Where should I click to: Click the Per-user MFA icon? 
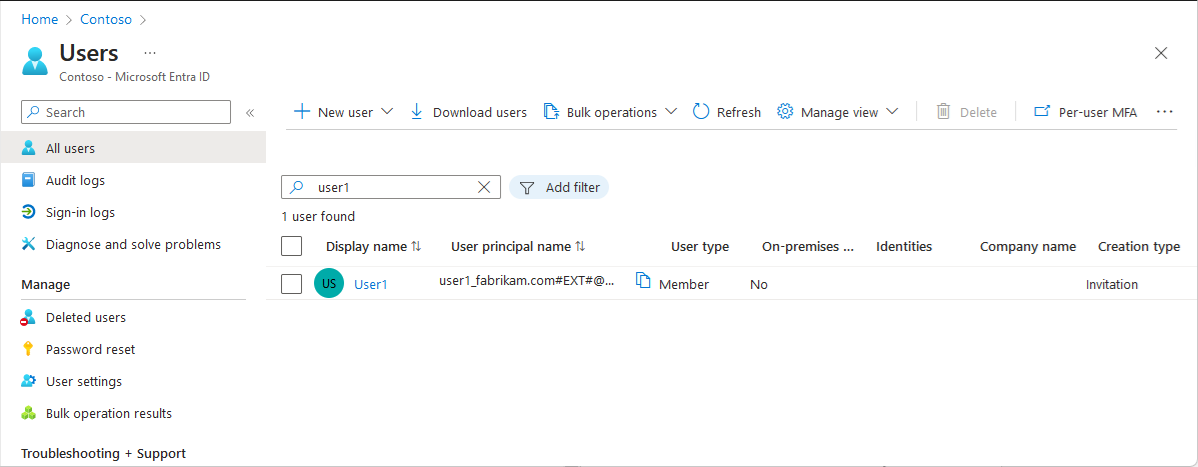pos(1042,112)
